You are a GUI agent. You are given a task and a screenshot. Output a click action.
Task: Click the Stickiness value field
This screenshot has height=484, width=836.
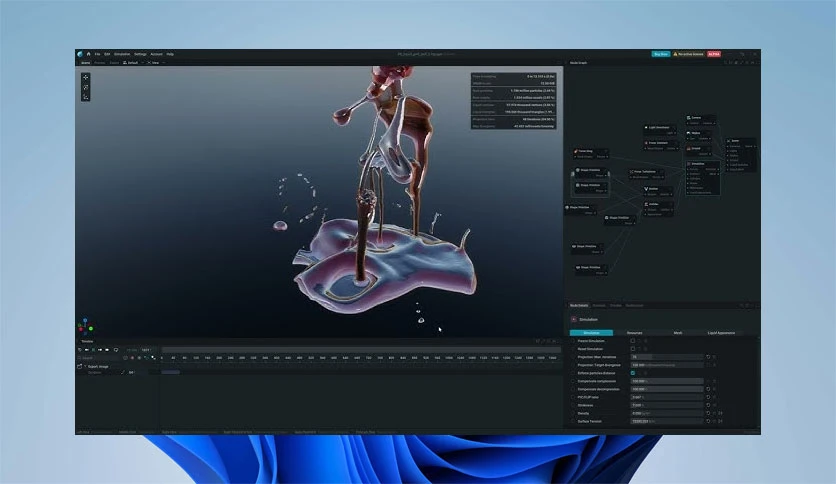pos(666,405)
